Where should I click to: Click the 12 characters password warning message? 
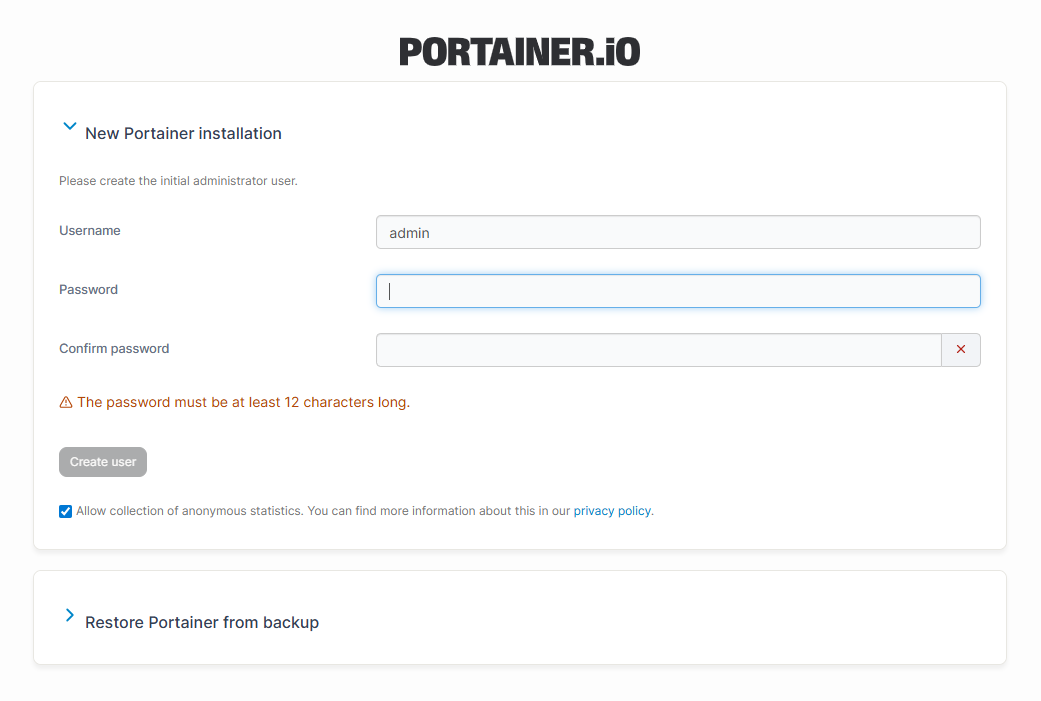click(244, 403)
